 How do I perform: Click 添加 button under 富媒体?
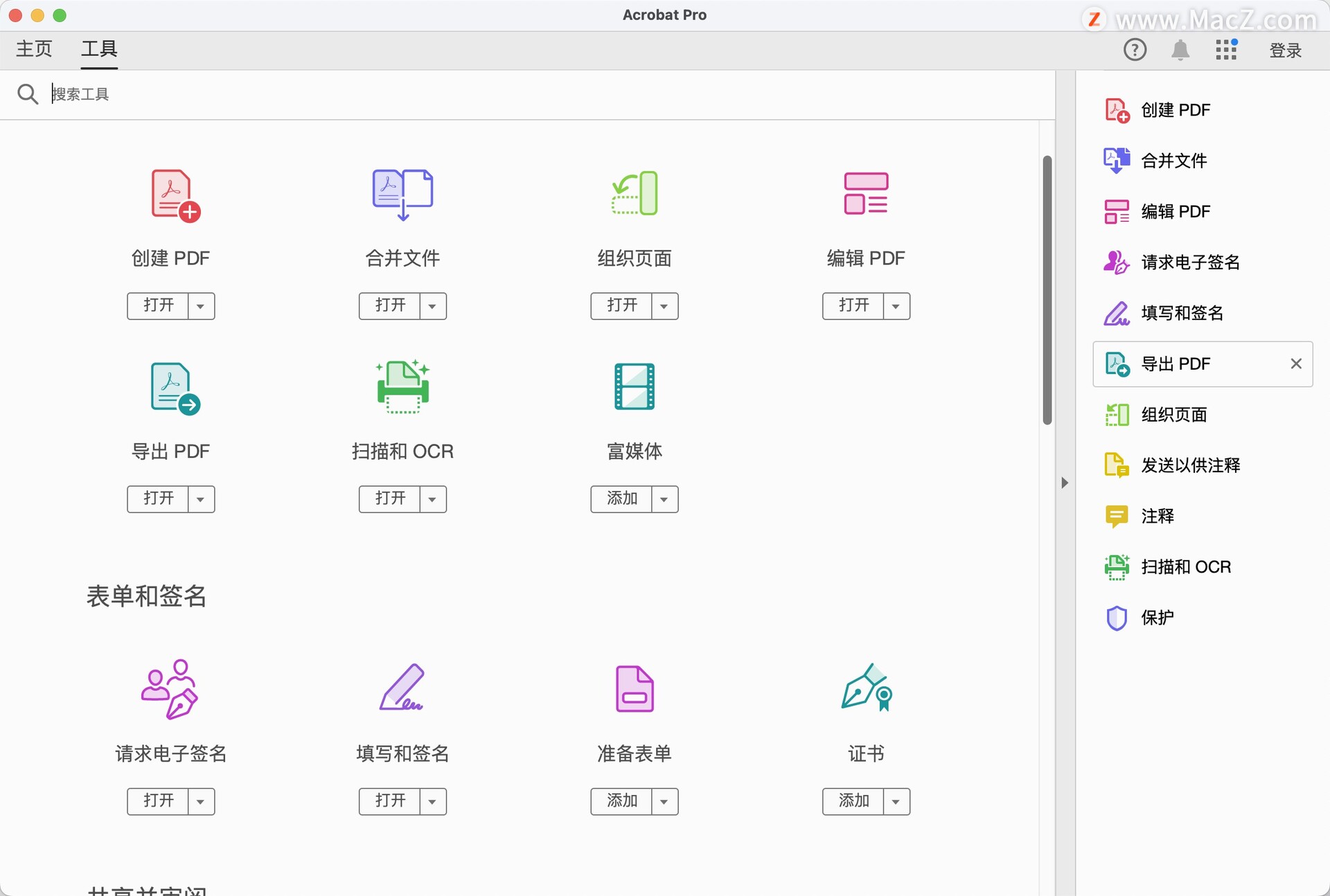[621, 499]
